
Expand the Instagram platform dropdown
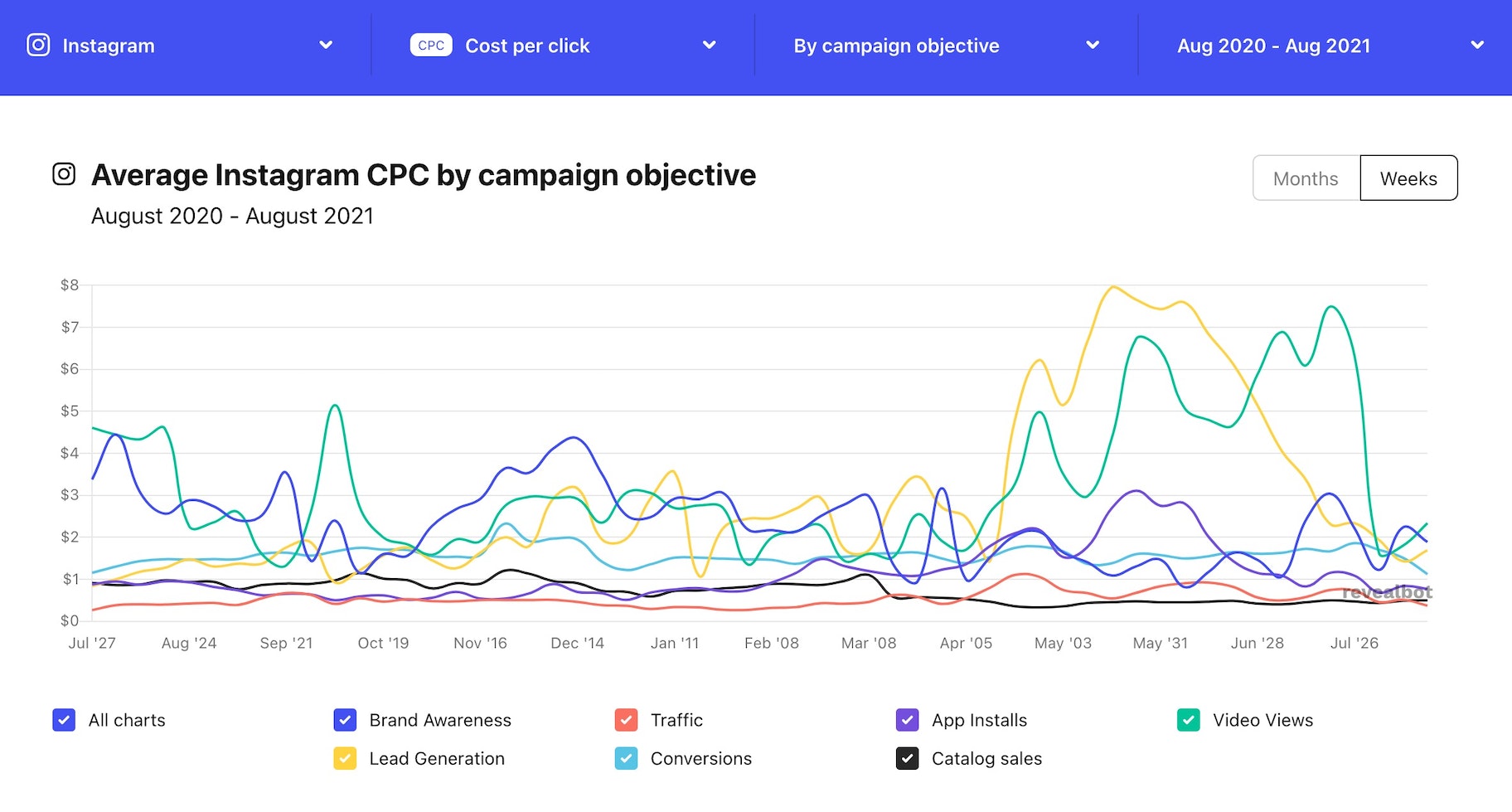(x=326, y=45)
